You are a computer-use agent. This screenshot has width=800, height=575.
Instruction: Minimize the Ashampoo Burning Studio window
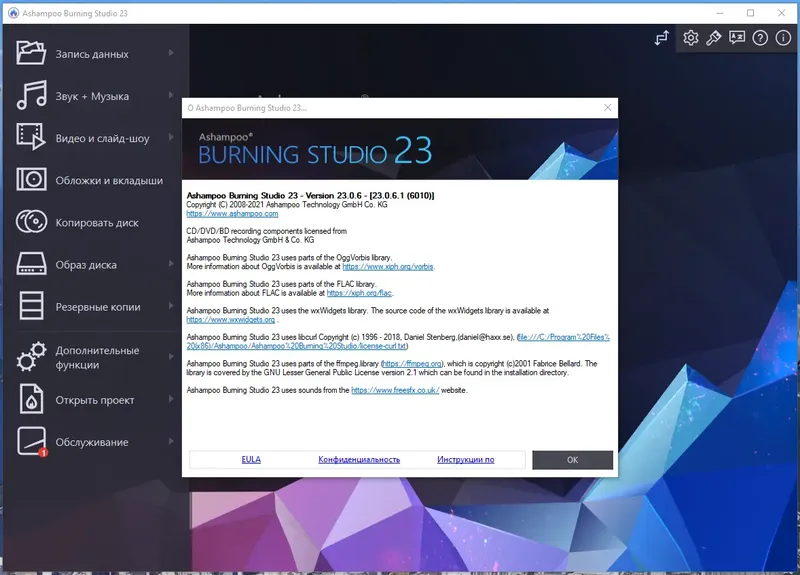click(x=720, y=13)
